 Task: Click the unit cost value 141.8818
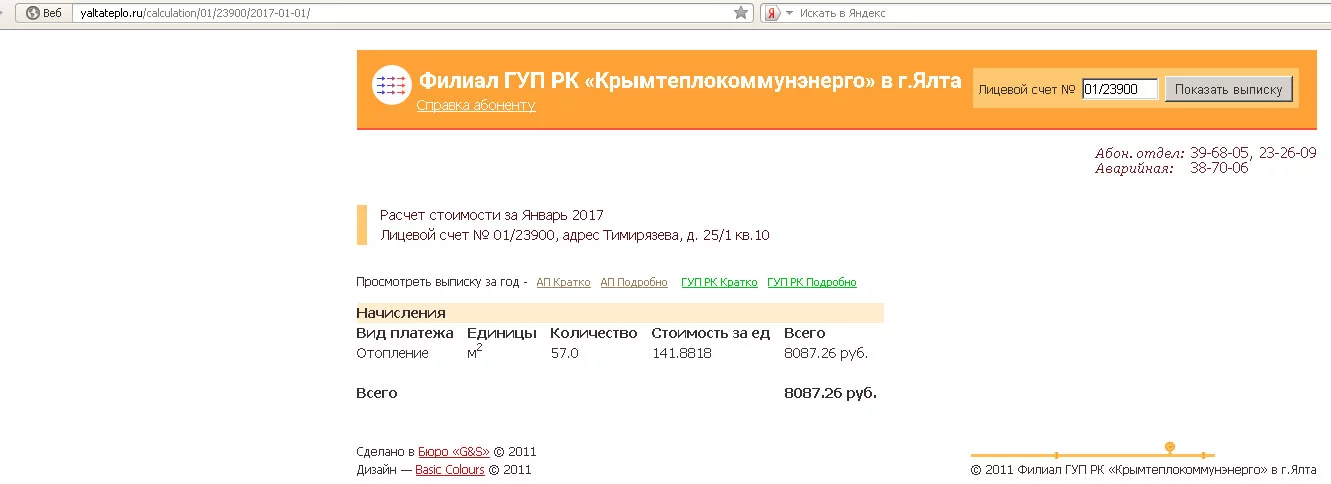[x=682, y=353]
